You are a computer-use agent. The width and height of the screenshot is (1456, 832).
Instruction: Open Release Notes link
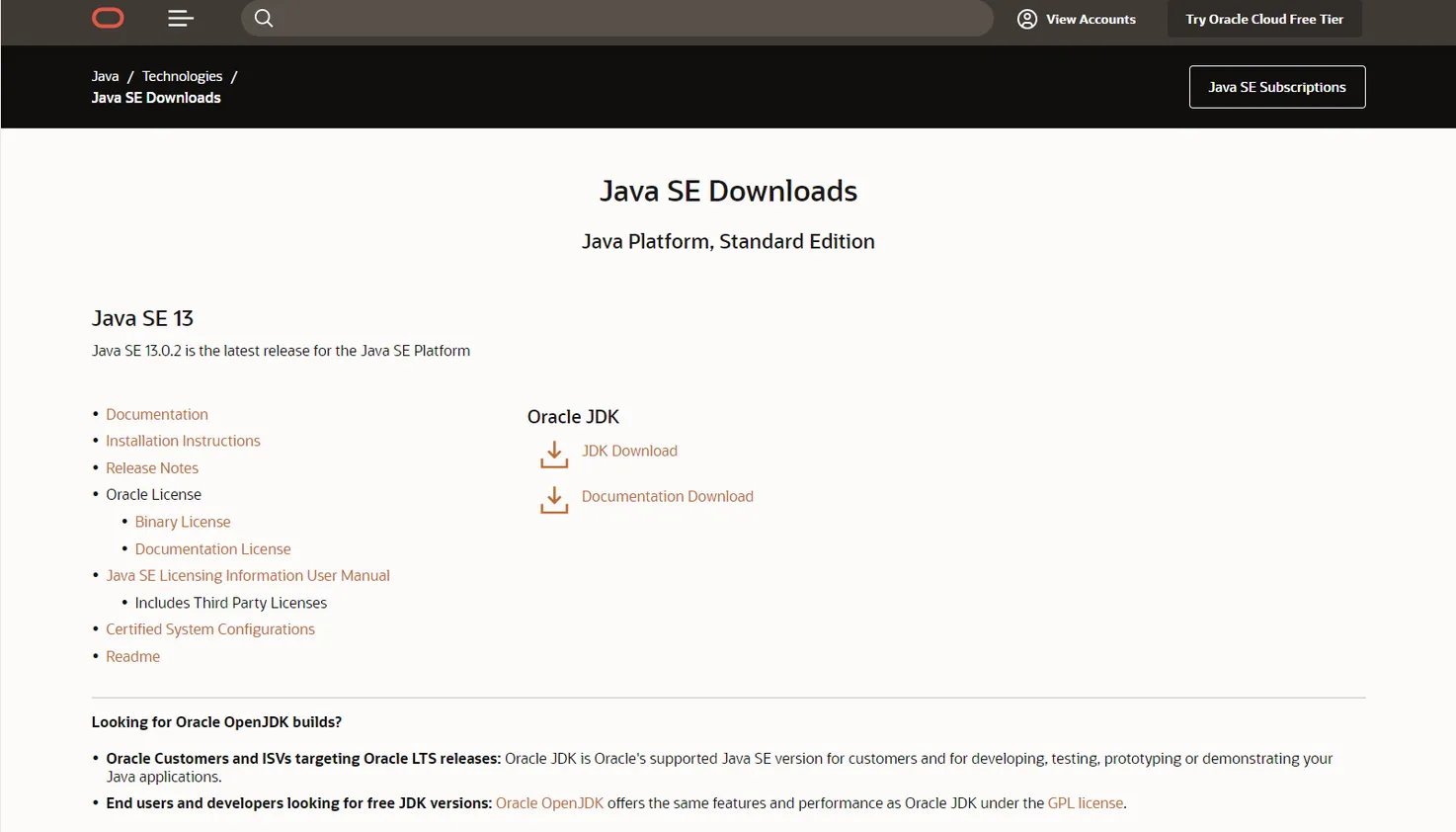coord(152,467)
